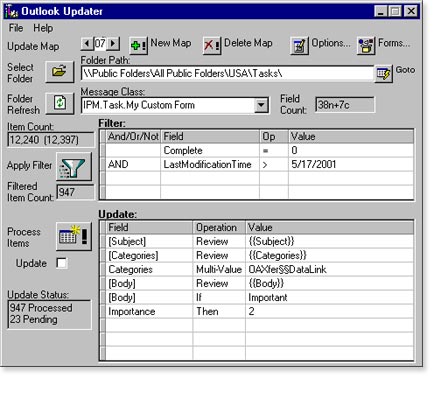Image resolution: width=435 pixels, height=406 pixels.
Task: Select the AND cell in Filter table
Action: tap(133, 164)
